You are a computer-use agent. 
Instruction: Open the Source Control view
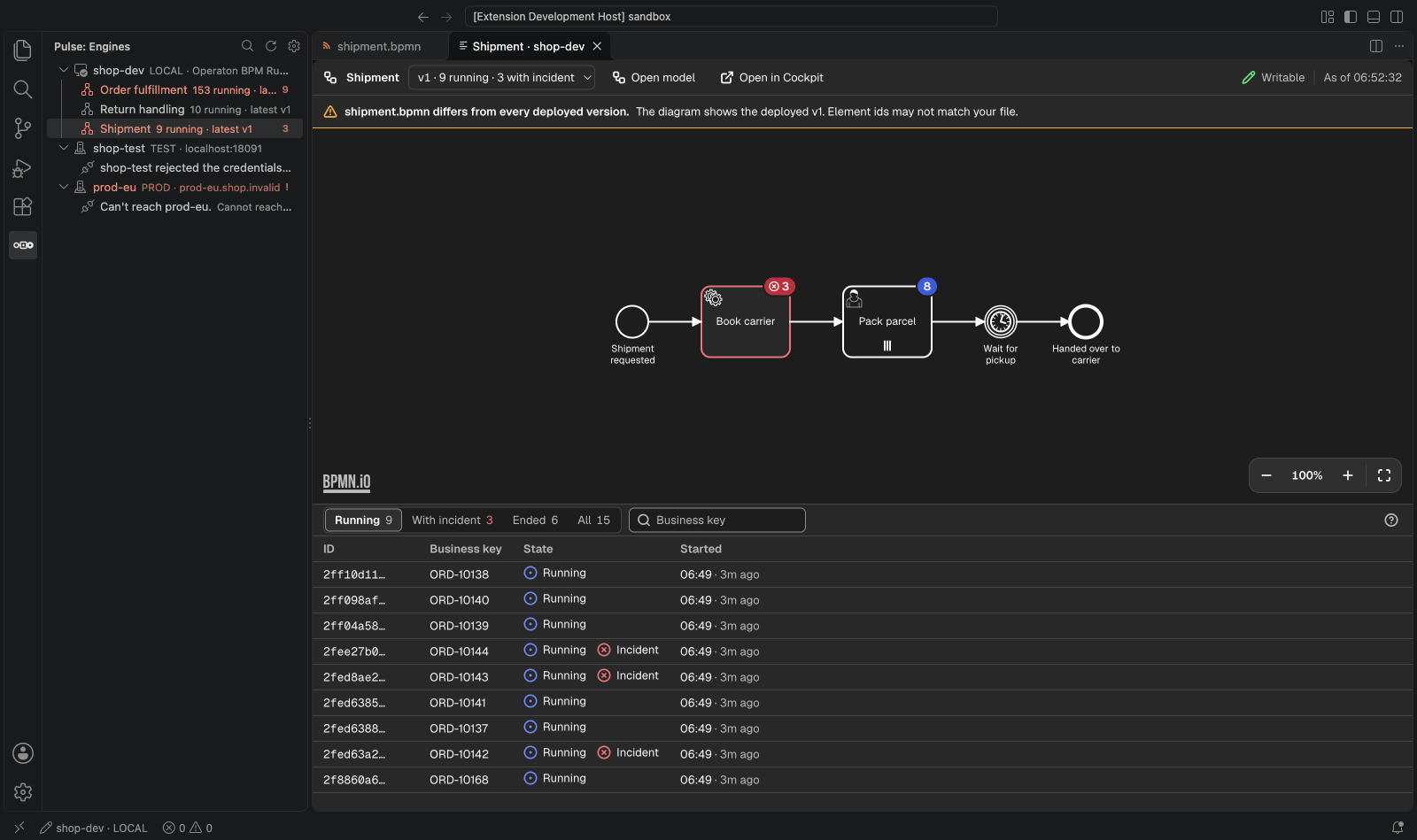[23, 128]
